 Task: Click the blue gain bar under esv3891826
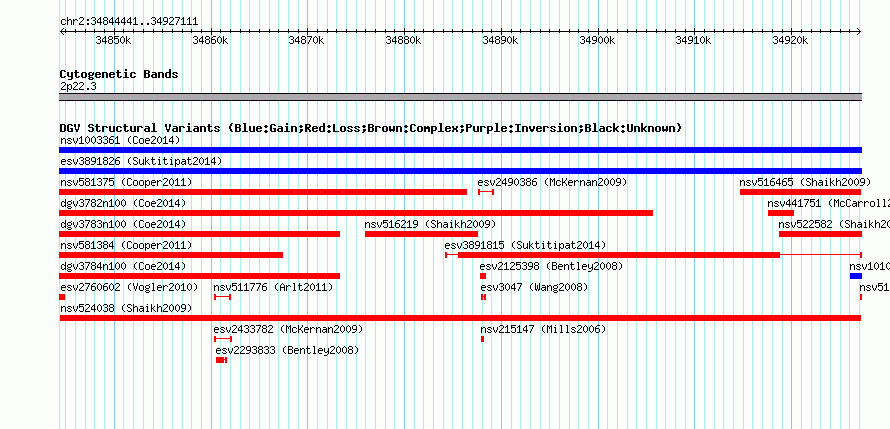460,171
